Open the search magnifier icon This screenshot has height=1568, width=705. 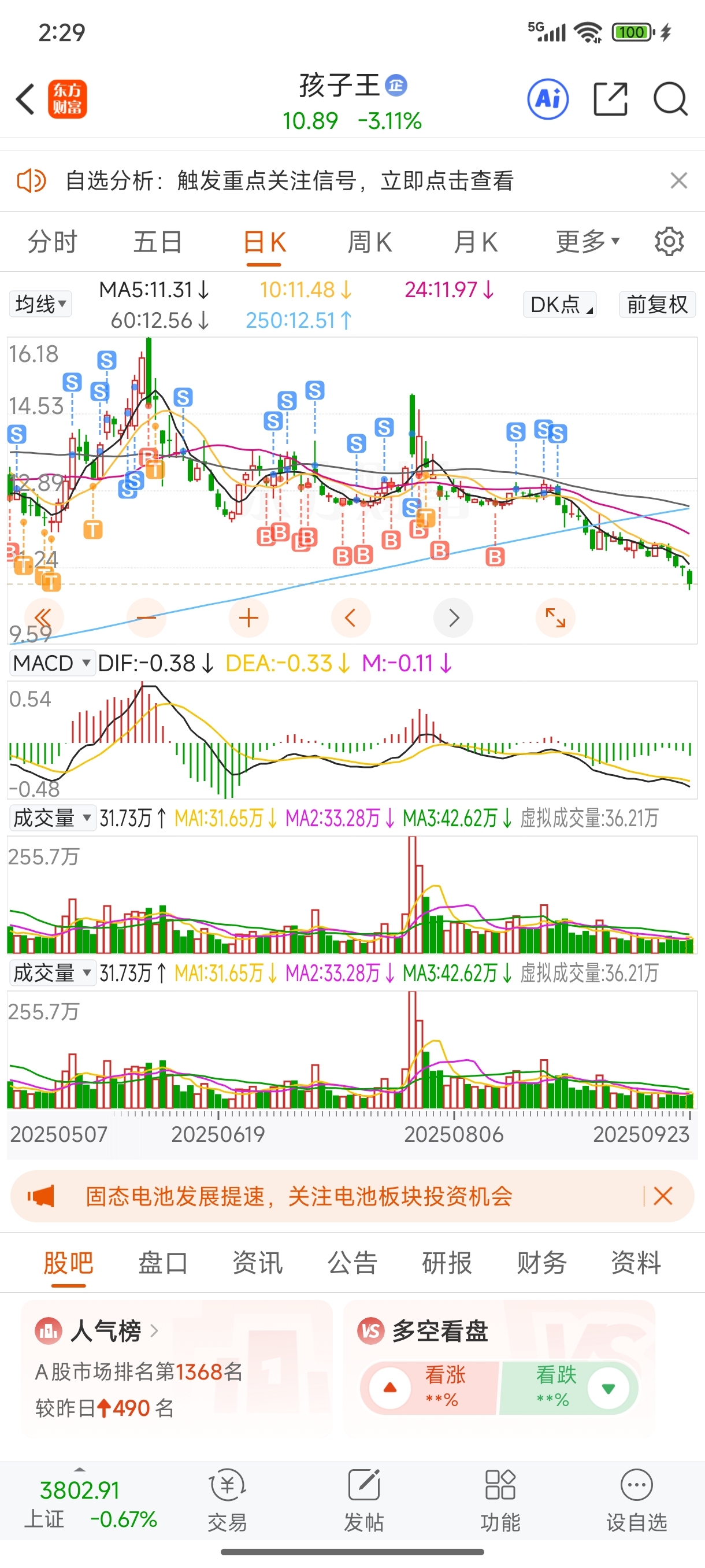(x=670, y=99)
